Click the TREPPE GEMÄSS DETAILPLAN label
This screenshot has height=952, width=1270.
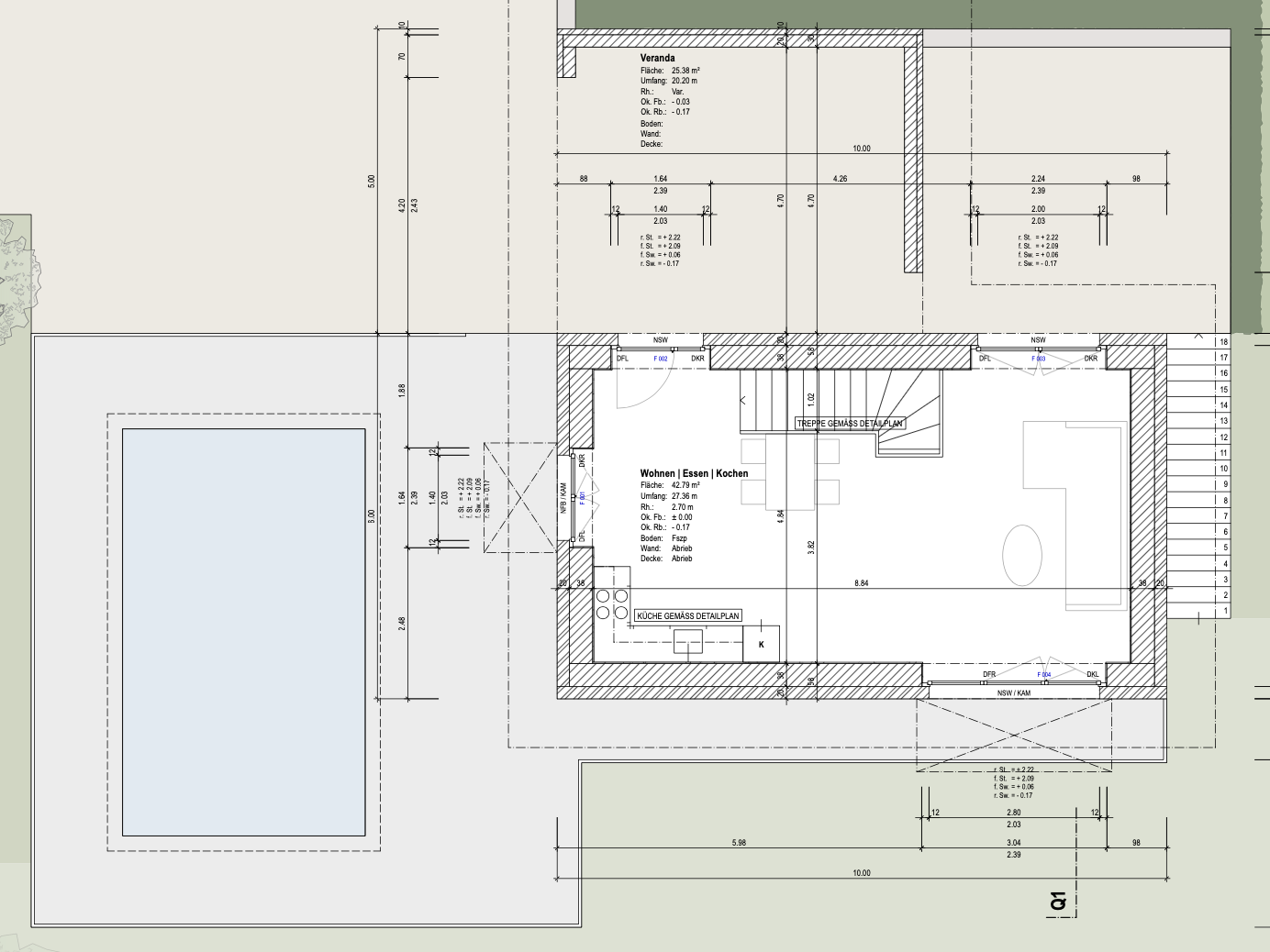click(x=850, y=424)
